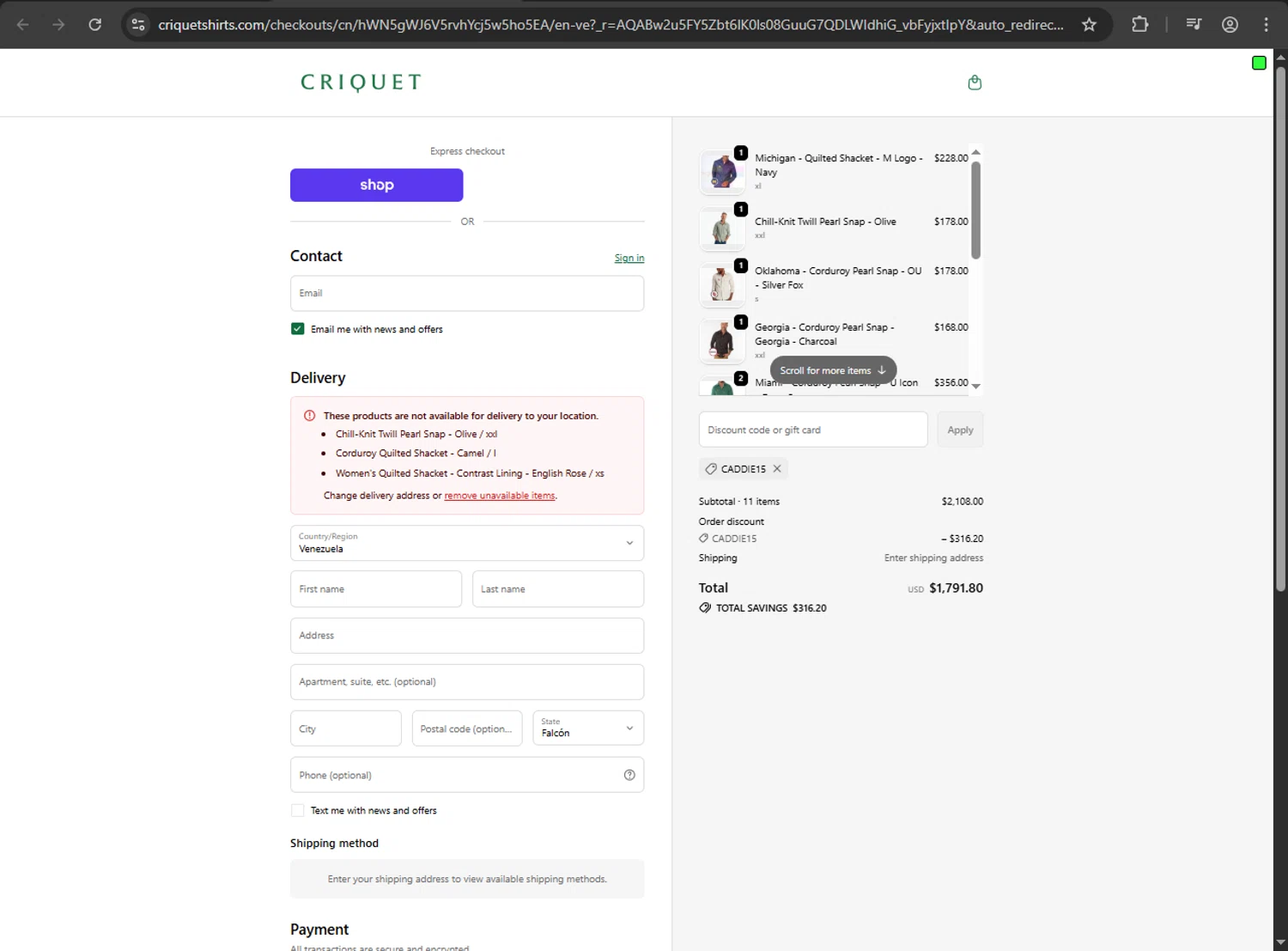
Task: Click the Michigan Quilted Shacket product thumbnail
Action: tap(722, 171)
